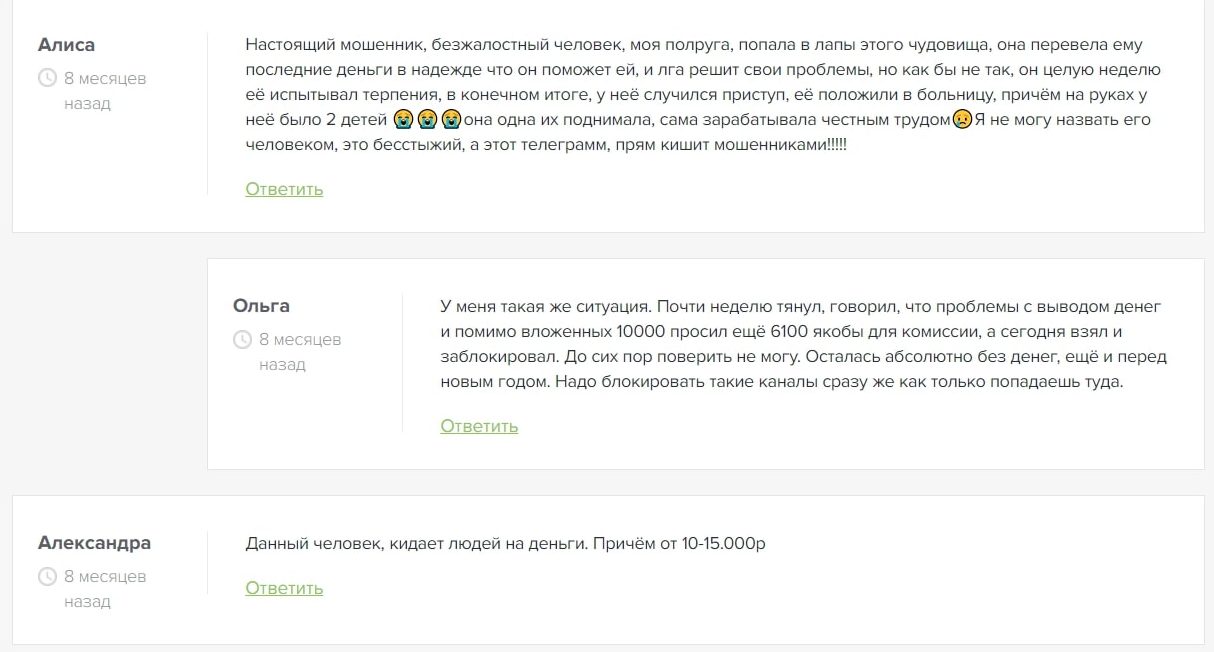Select the author name Александра

(94, 543)
